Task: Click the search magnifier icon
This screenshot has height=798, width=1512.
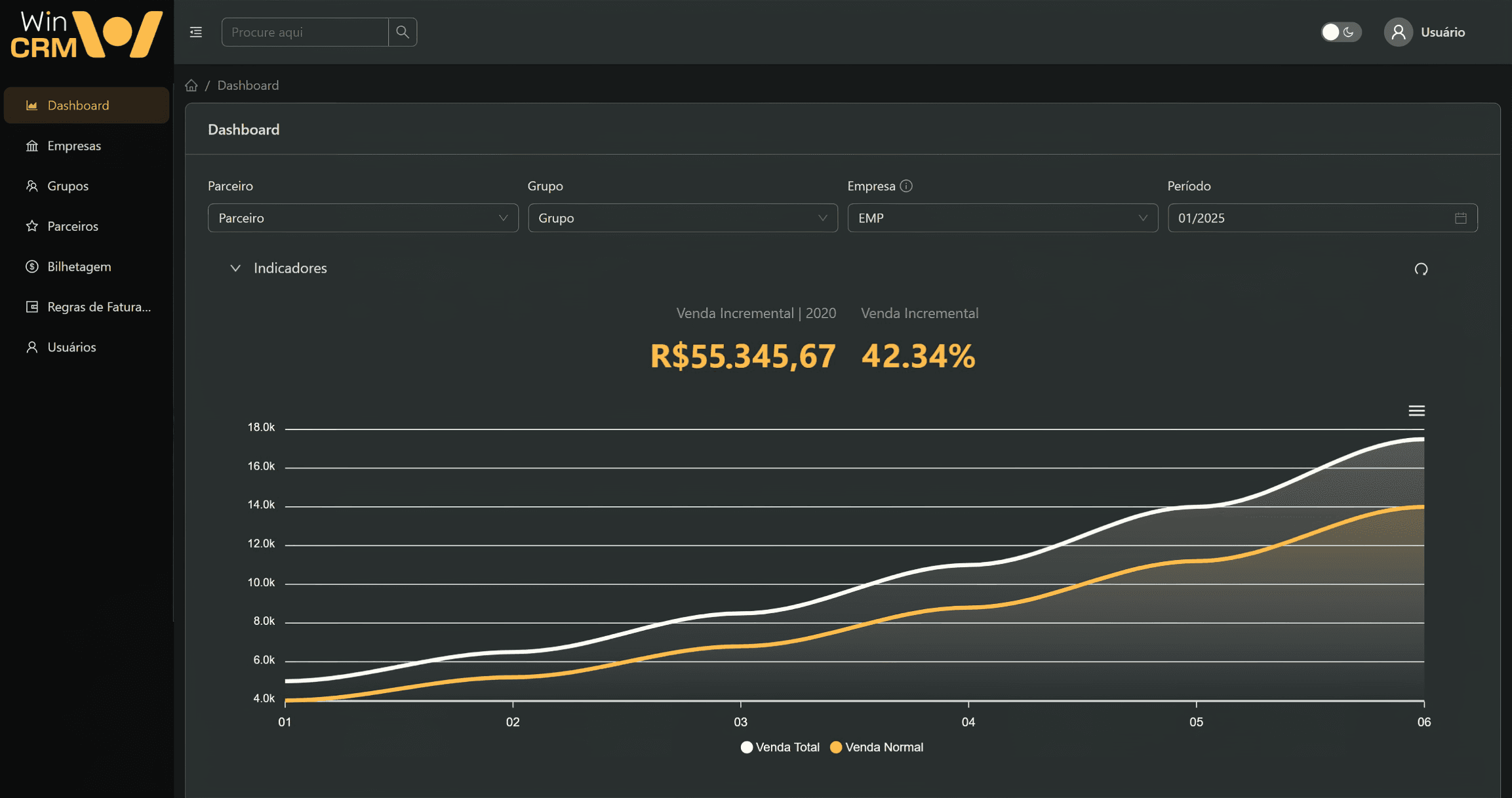Action: point(403,32)
